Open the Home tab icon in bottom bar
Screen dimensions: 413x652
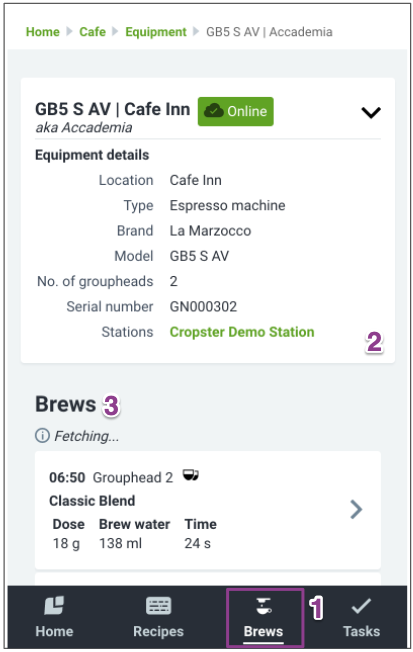54,605
